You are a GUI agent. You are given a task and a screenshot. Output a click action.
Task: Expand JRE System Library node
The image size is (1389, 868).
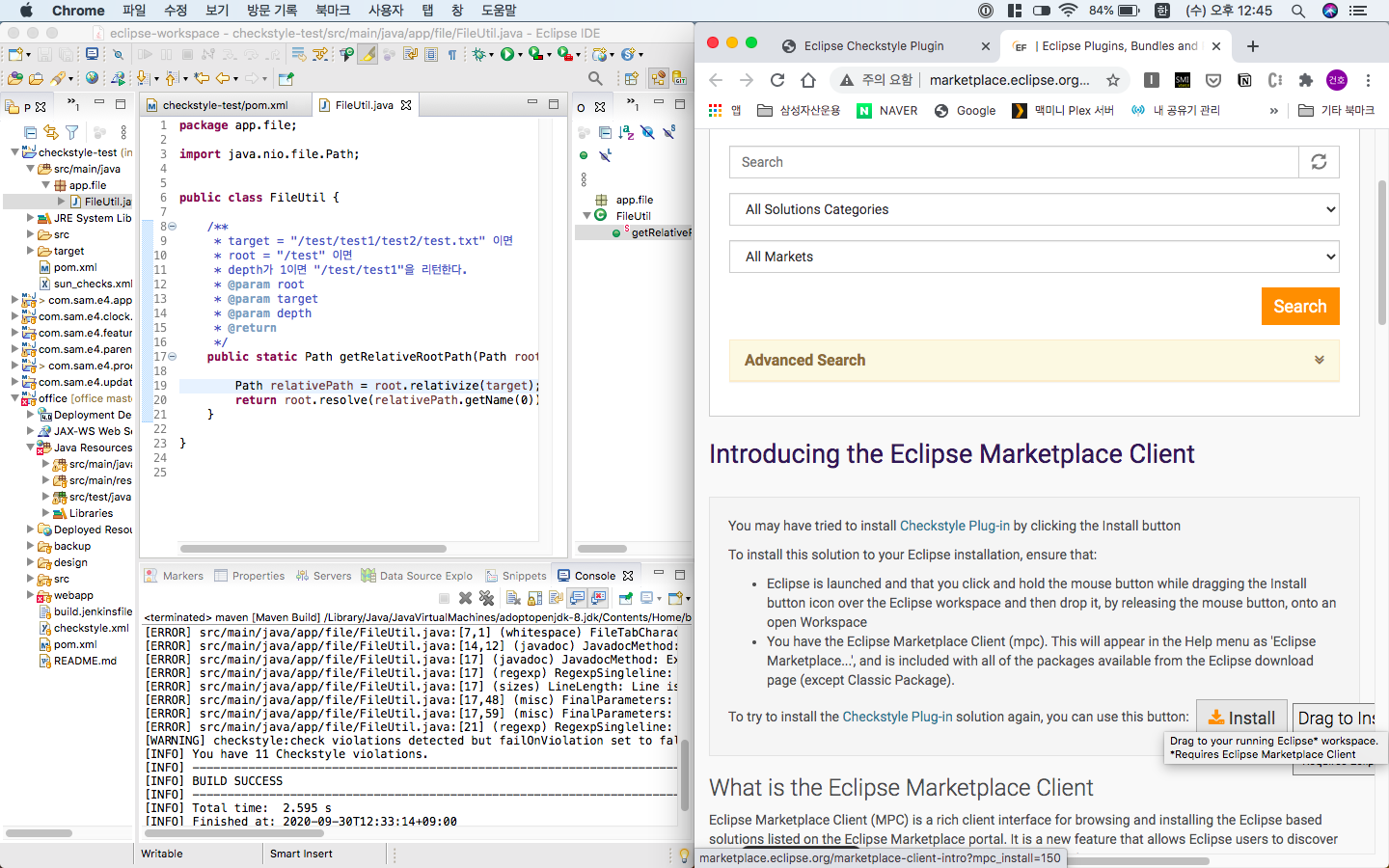pos(30,218)
